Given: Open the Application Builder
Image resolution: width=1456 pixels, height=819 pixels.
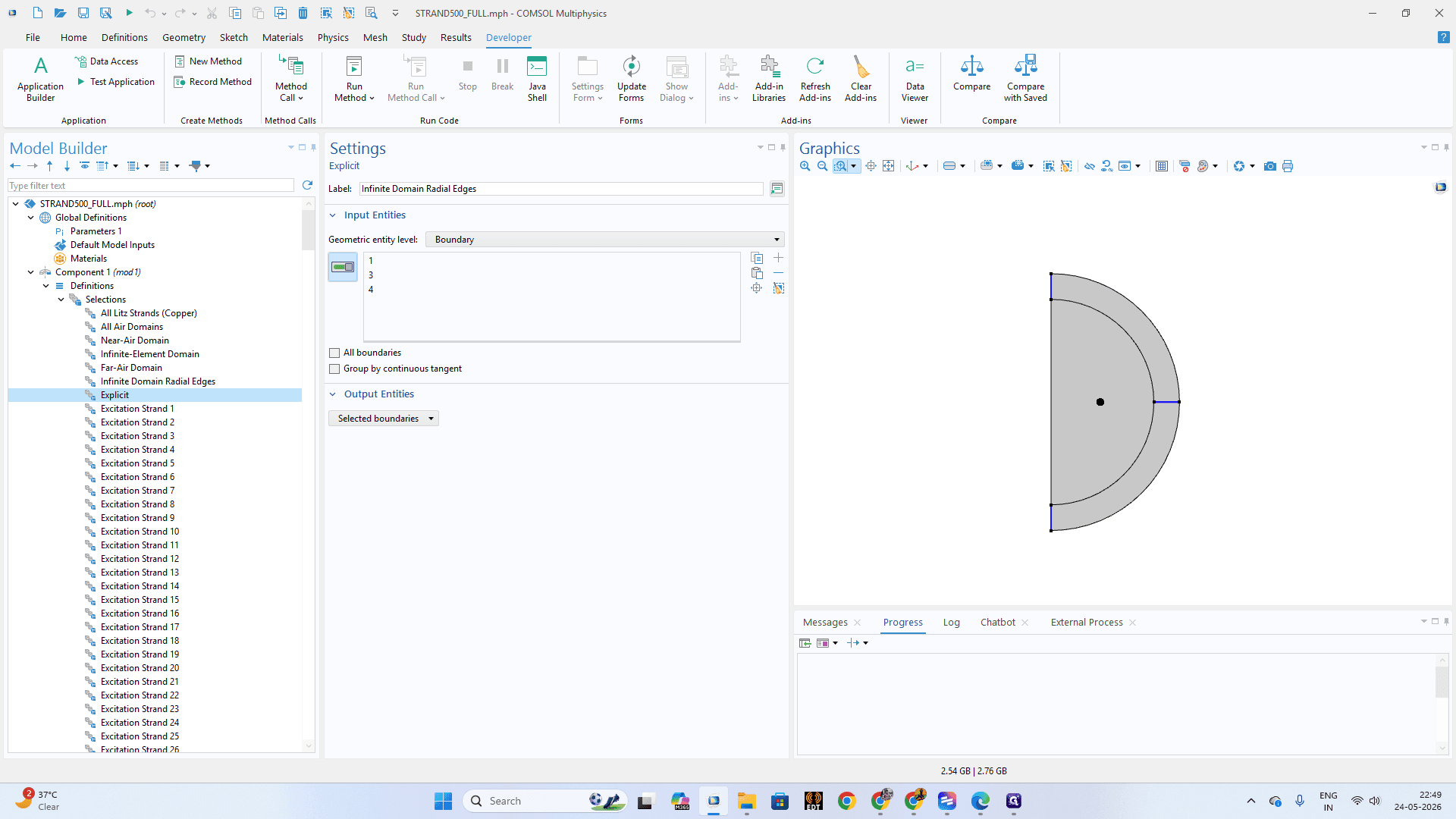Looking at the screenshot, I should click(40, 78).
